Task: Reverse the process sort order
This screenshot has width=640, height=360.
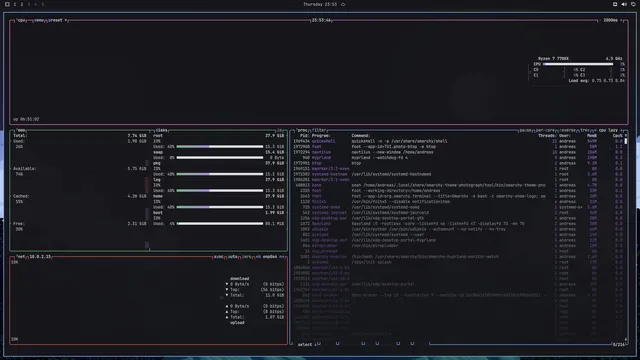Action: point(567,130)
